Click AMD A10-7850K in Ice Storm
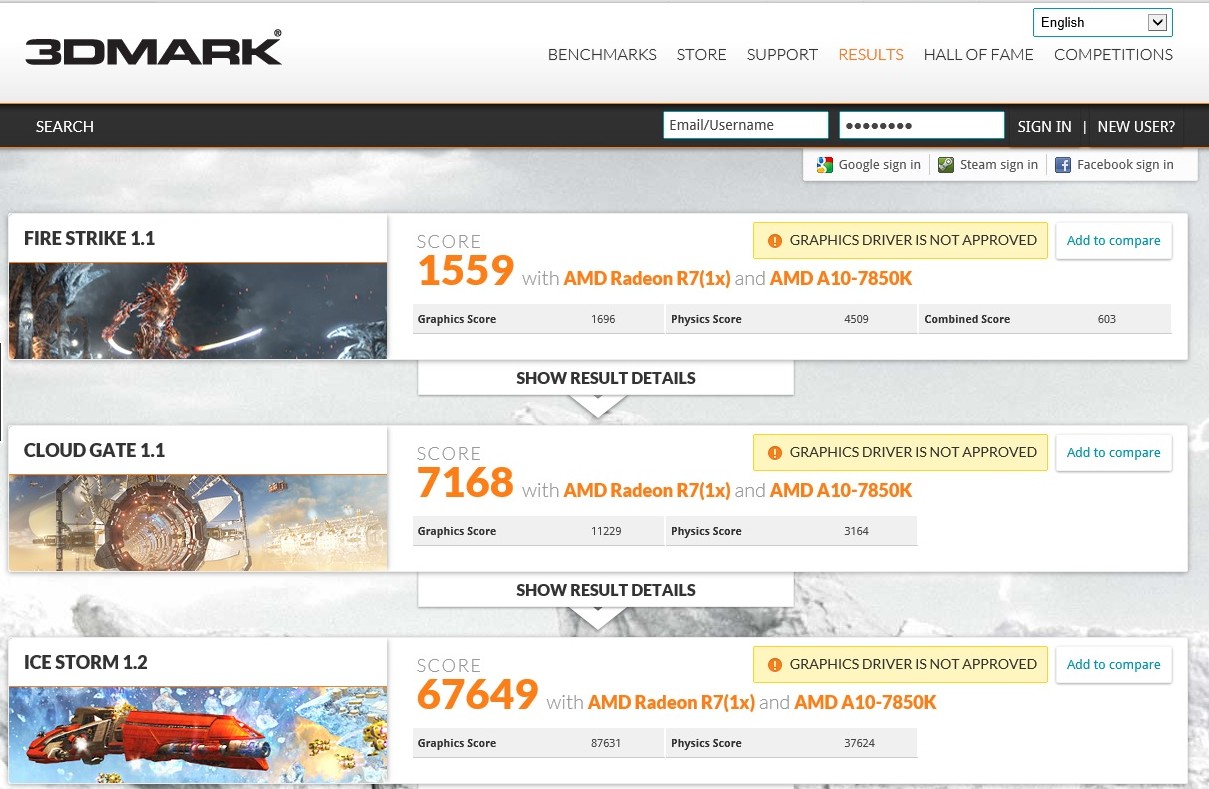 point(865,702)
